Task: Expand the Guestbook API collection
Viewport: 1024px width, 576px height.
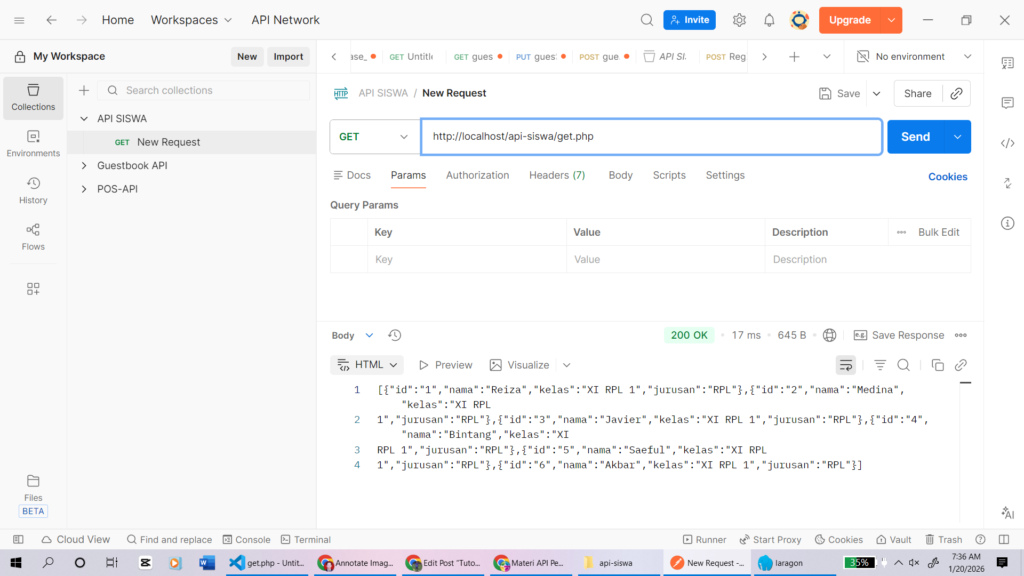Action: (x=84, y=165)
